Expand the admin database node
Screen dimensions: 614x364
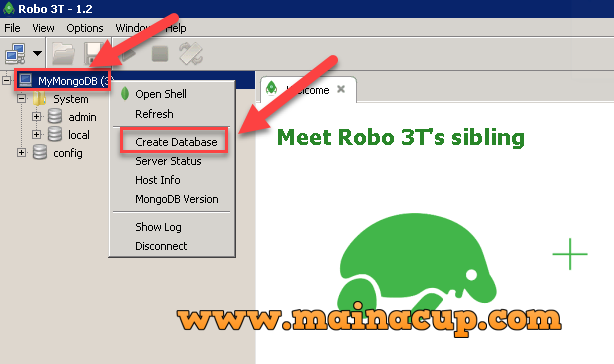36,116
